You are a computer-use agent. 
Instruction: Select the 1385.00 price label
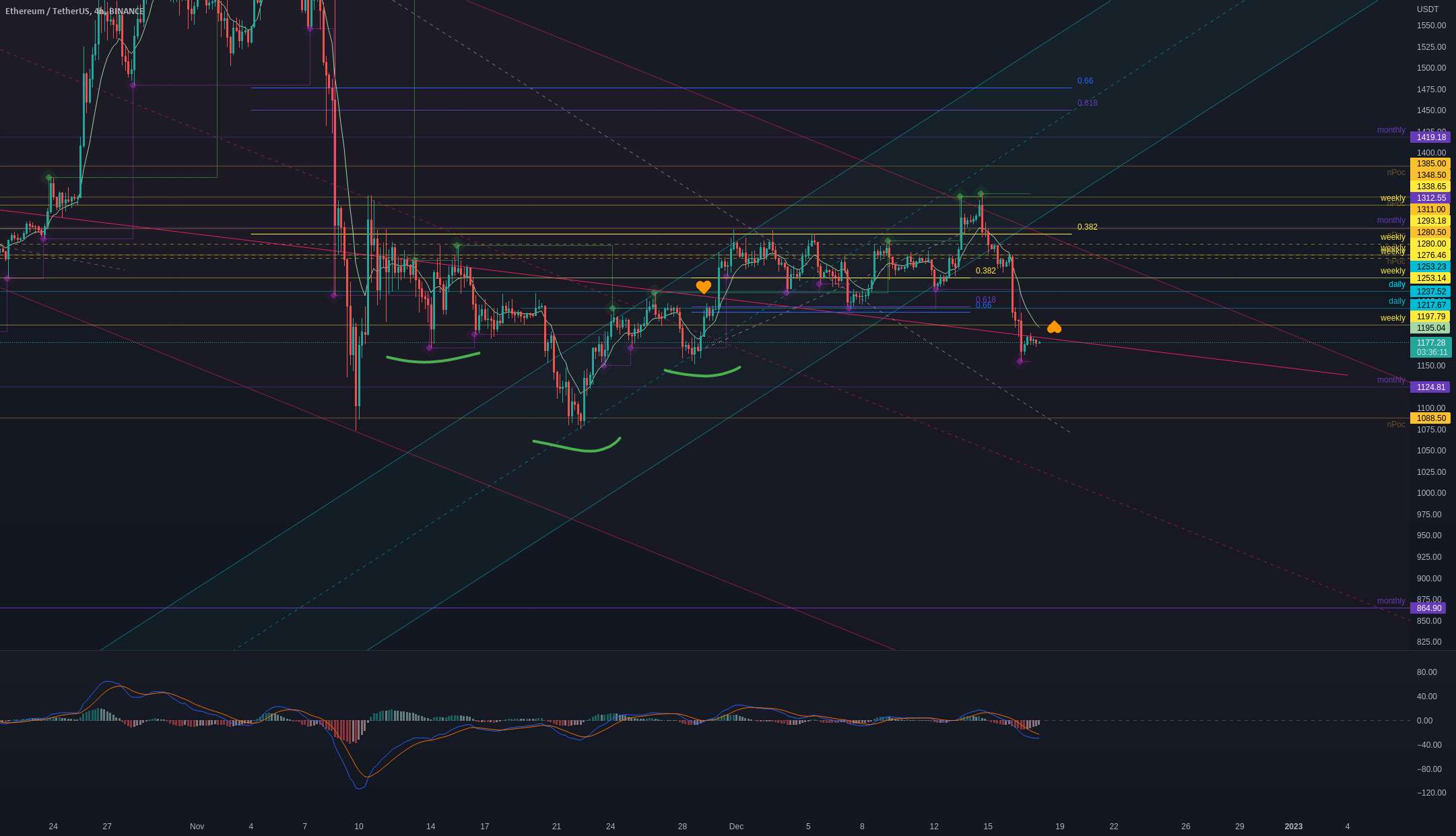[x=1430, y=164]
